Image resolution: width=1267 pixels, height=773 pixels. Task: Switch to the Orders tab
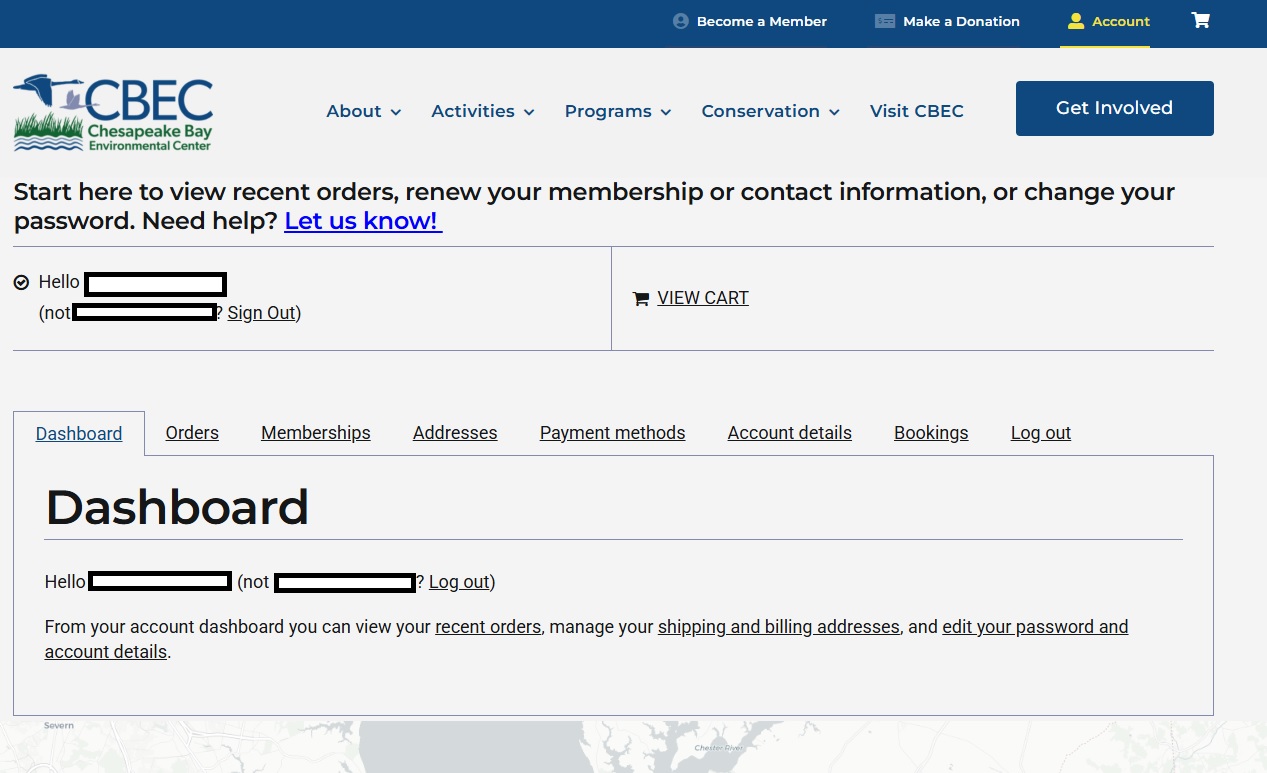(x=192, y=433)
